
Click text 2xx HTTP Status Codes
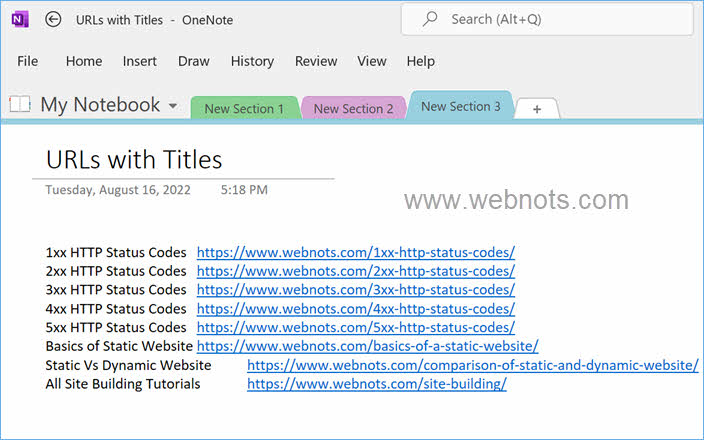pyautogui.click(x=116, y=271)
